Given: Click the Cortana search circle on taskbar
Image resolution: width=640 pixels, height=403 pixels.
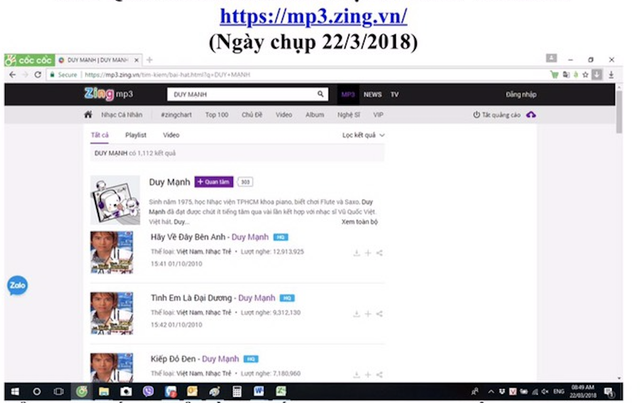Looking at the screenshot, I should (x=37, y=392).
